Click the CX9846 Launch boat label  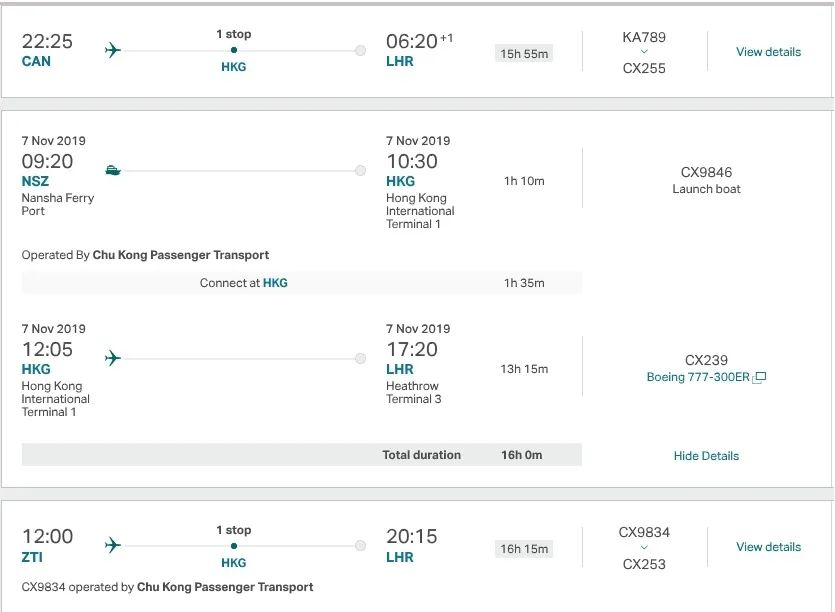706,180
